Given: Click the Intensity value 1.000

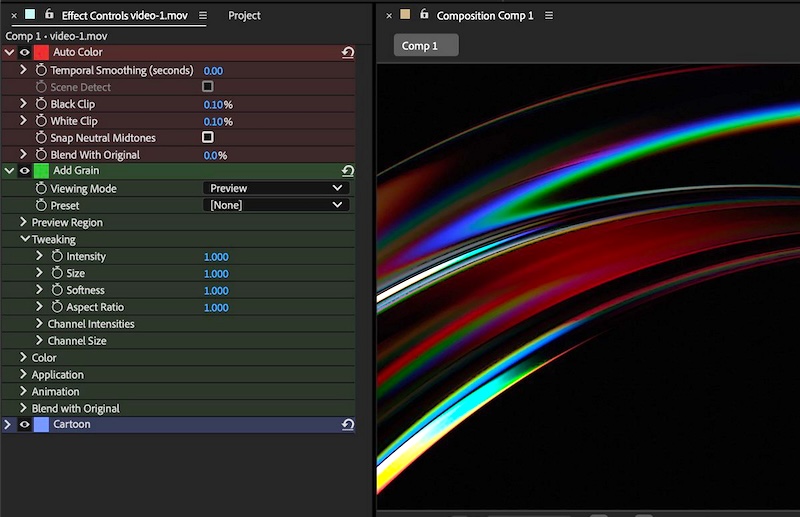Looking at the screenshot, I should [x=216, y=257].
